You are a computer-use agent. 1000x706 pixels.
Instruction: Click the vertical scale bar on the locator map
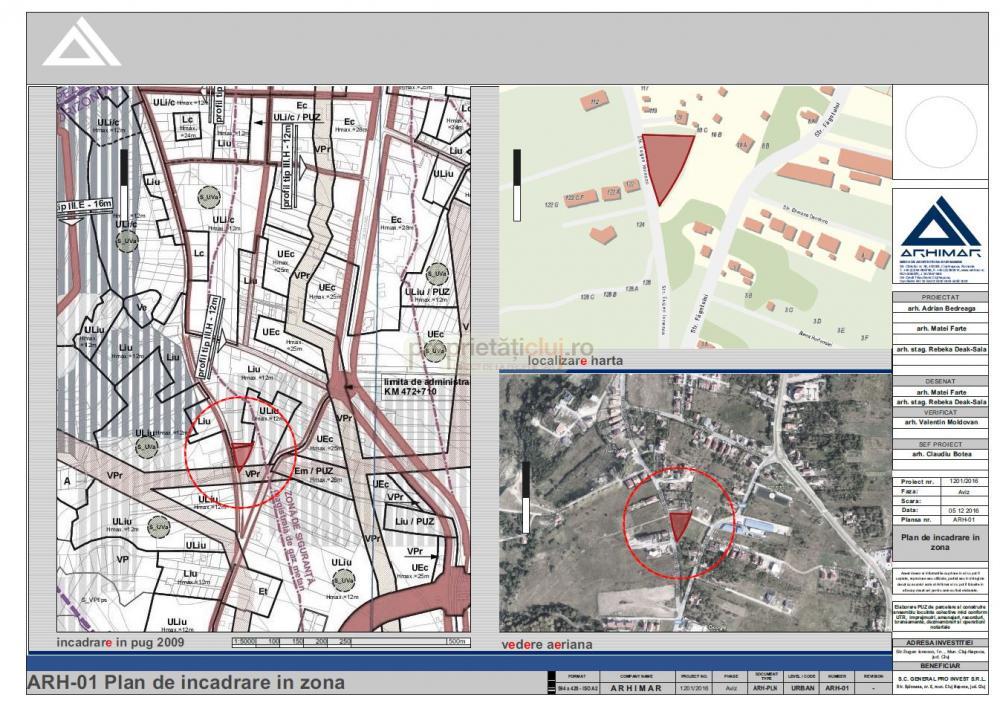tap(517, 185)
